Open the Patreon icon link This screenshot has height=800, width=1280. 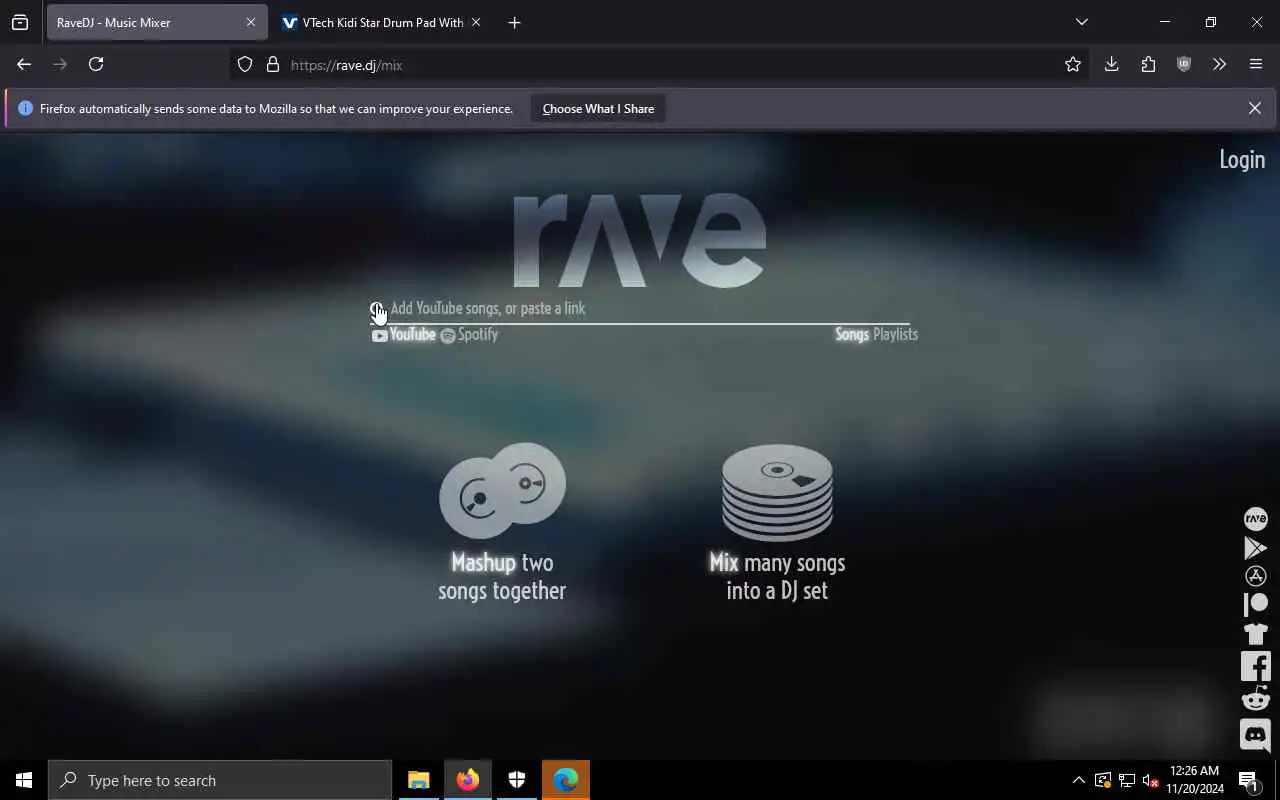[x=1255, y=604]
